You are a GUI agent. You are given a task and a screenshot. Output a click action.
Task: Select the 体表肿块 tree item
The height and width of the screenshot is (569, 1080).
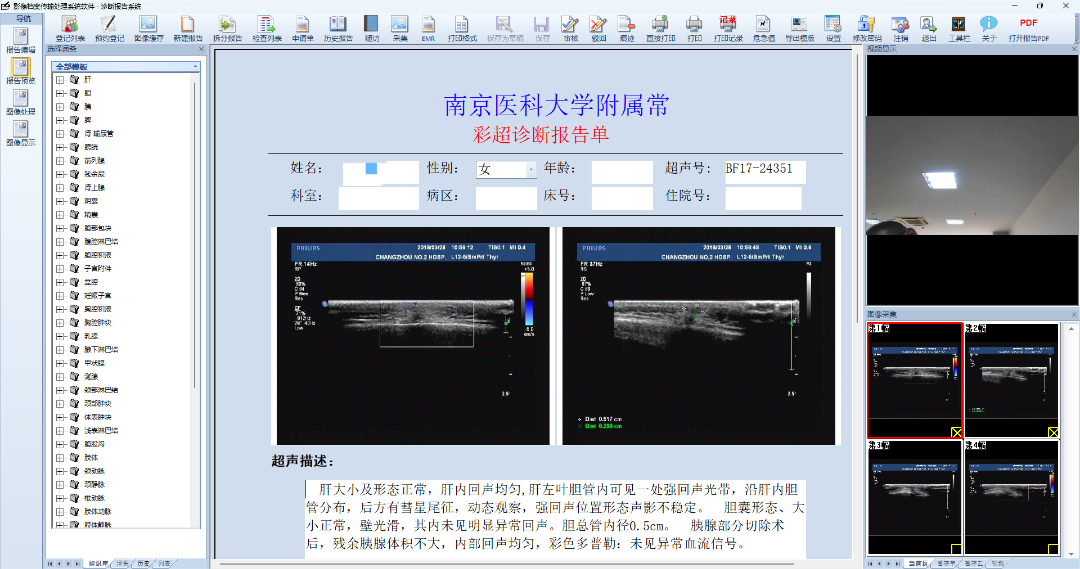point(98,417)
